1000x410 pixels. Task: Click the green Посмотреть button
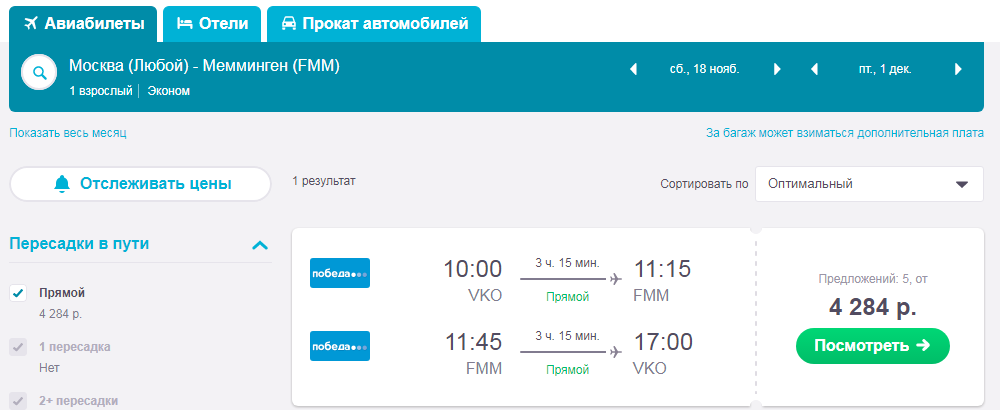pos(872,346)
